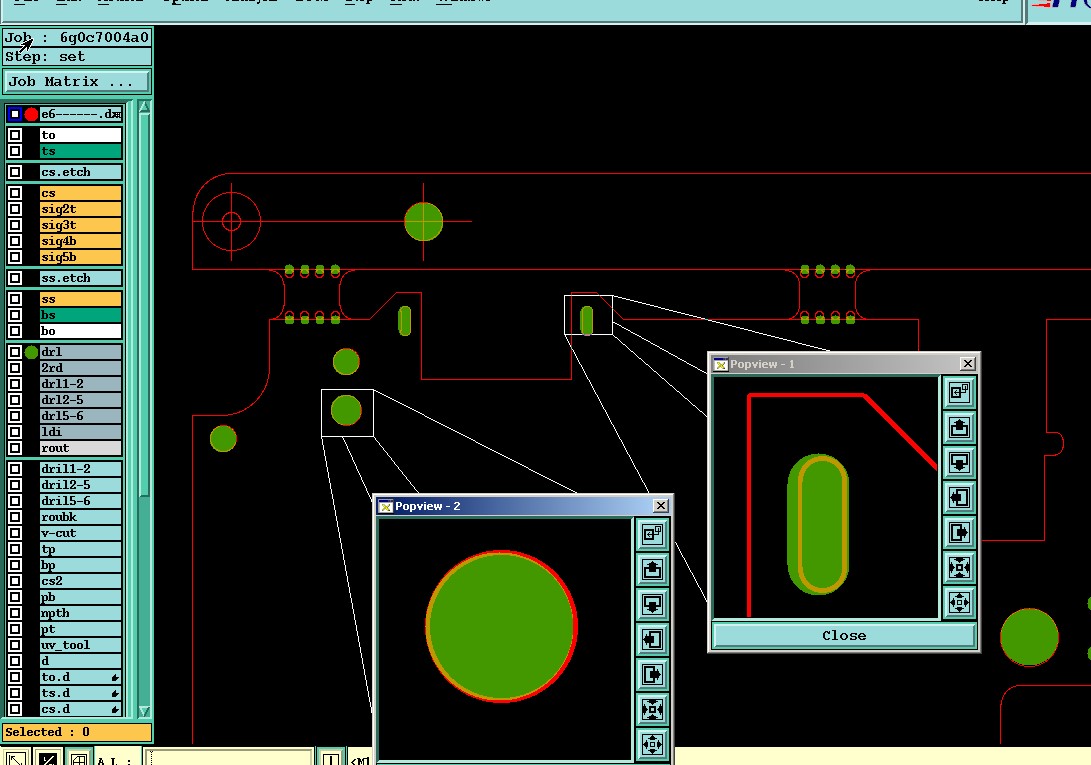Viewport: 1091px width, 765px height.
Task: Click first view-sync icon in Popview - 1
Action: coord(959,393)
